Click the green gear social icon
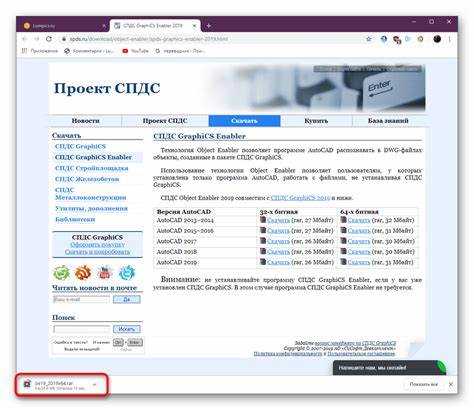This screenshot has width=474, height=410. tap(61, 273)
